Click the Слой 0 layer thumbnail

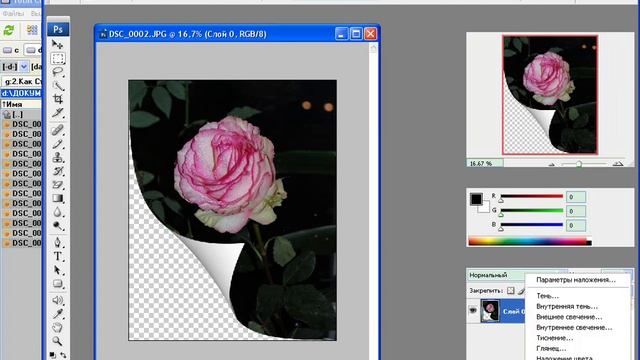pyautogui.click(x=490, y=311)
